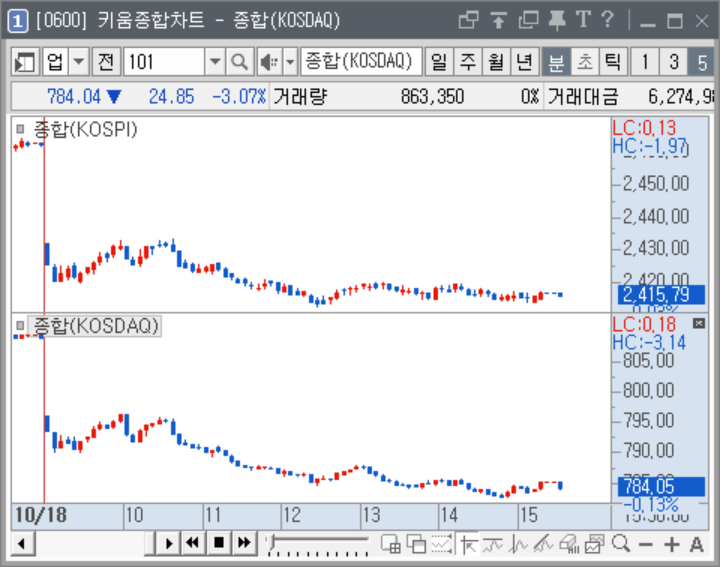Click the screen number 1 badge
Image resolution: width=720 pixels, height=567 pixels.
(x=17, y=21)
